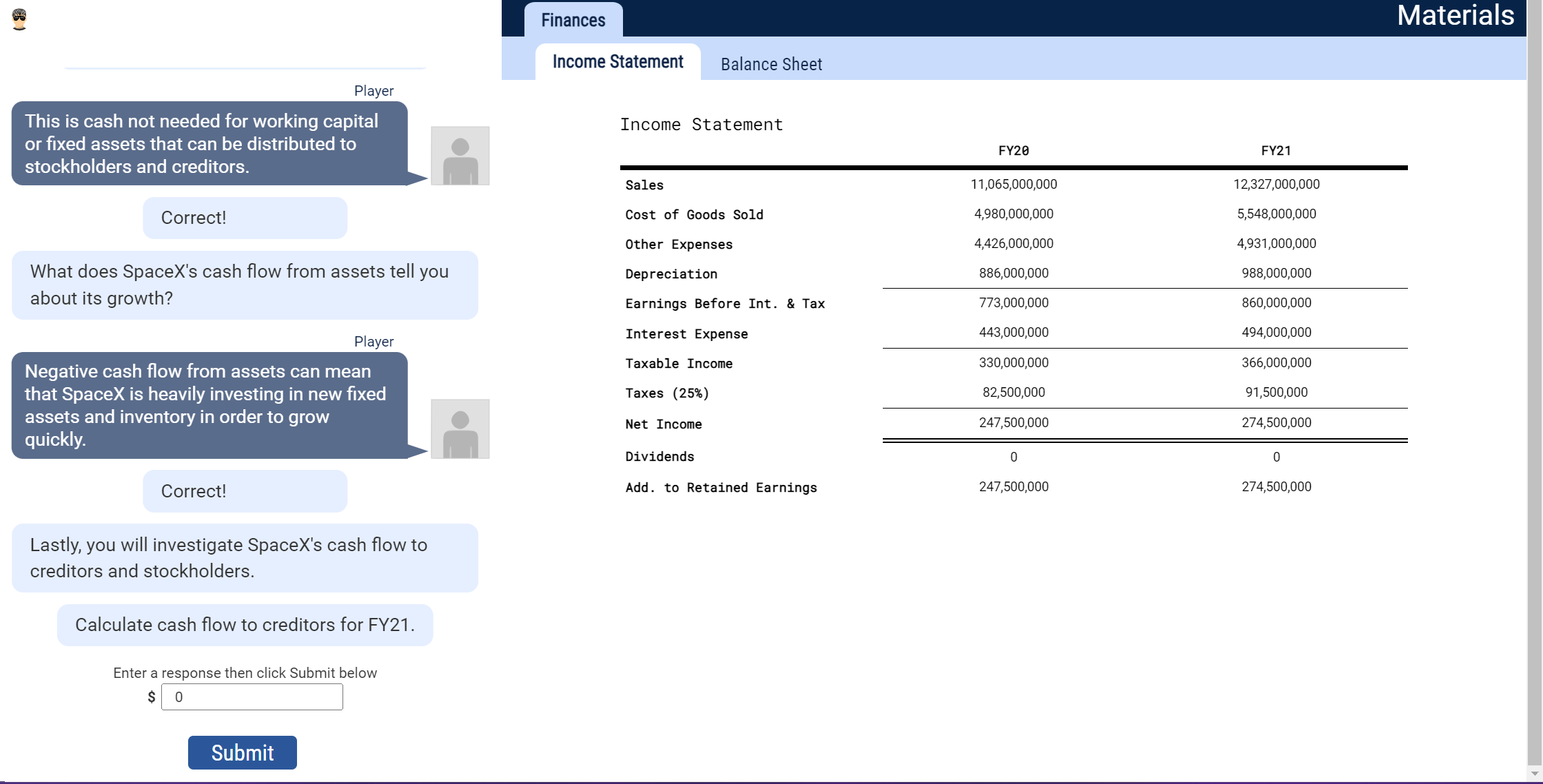Click the Net Income row label
1543x784 pixels.
(663, 424)
